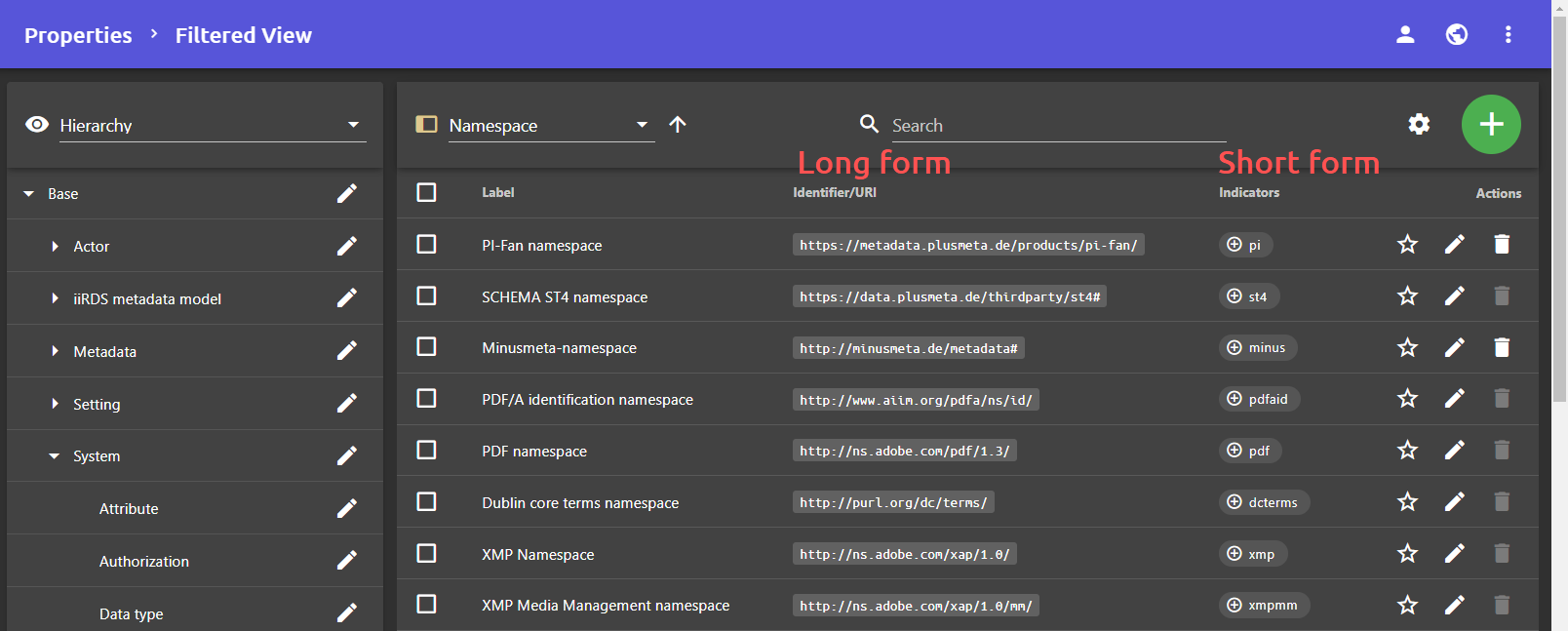Edit the System hierarchy node

pos(346,455)
